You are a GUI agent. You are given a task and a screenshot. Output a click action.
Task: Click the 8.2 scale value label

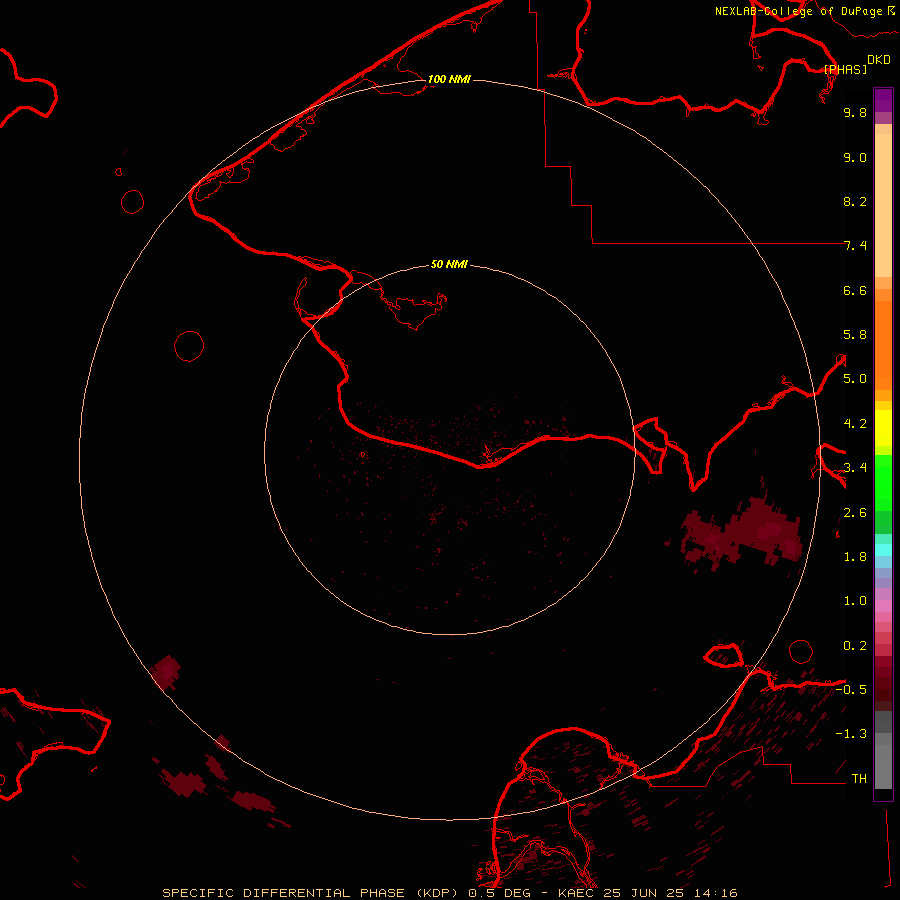tap(855, 201)
